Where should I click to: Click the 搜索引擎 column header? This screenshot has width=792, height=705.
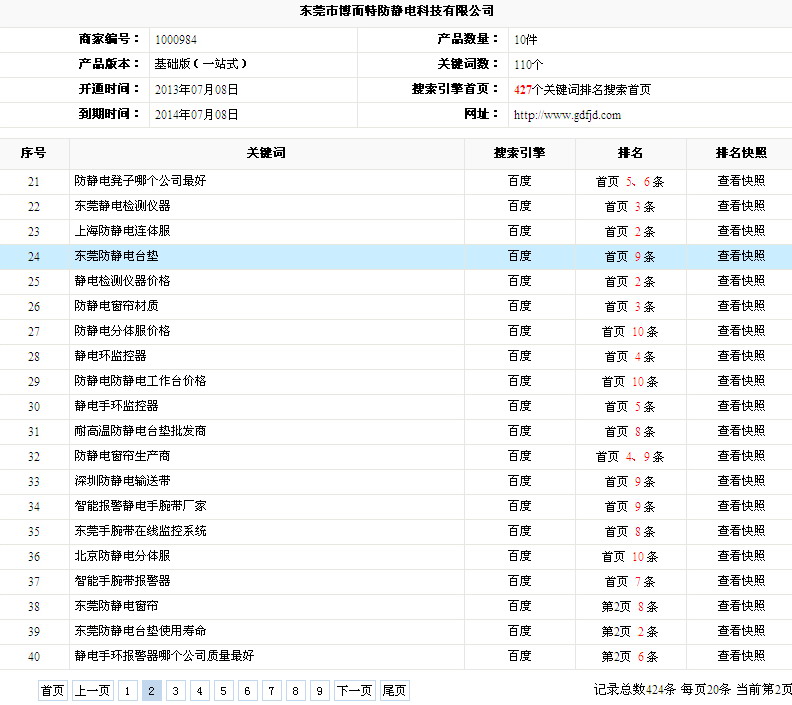click(519, 153)
